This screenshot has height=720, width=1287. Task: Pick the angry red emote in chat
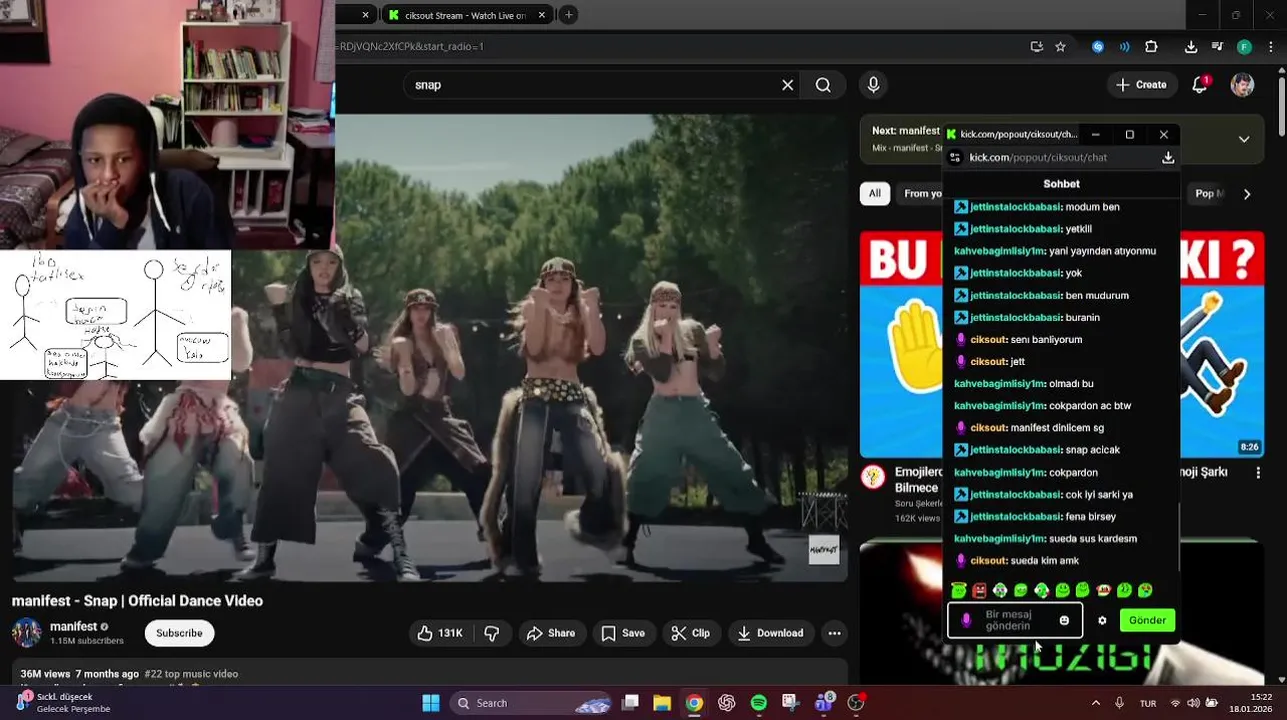[979, 590]
